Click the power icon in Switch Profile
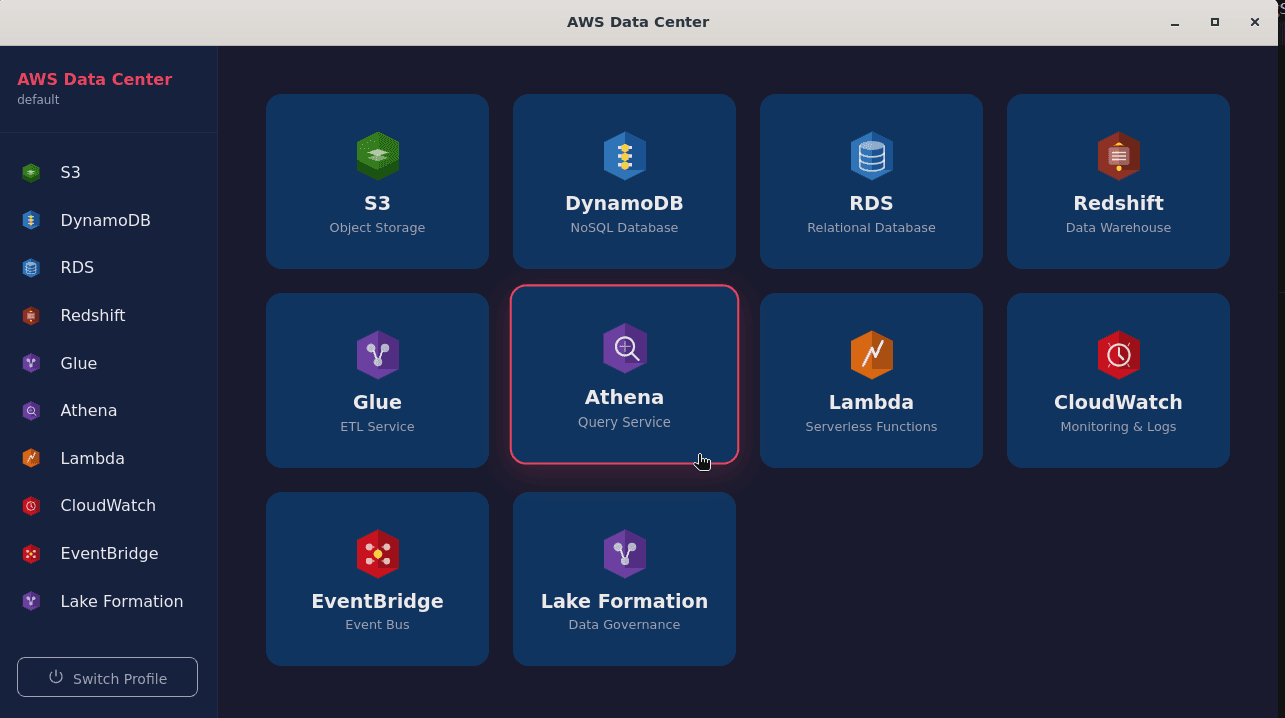 pyautogui.click(x=56, y=677)
